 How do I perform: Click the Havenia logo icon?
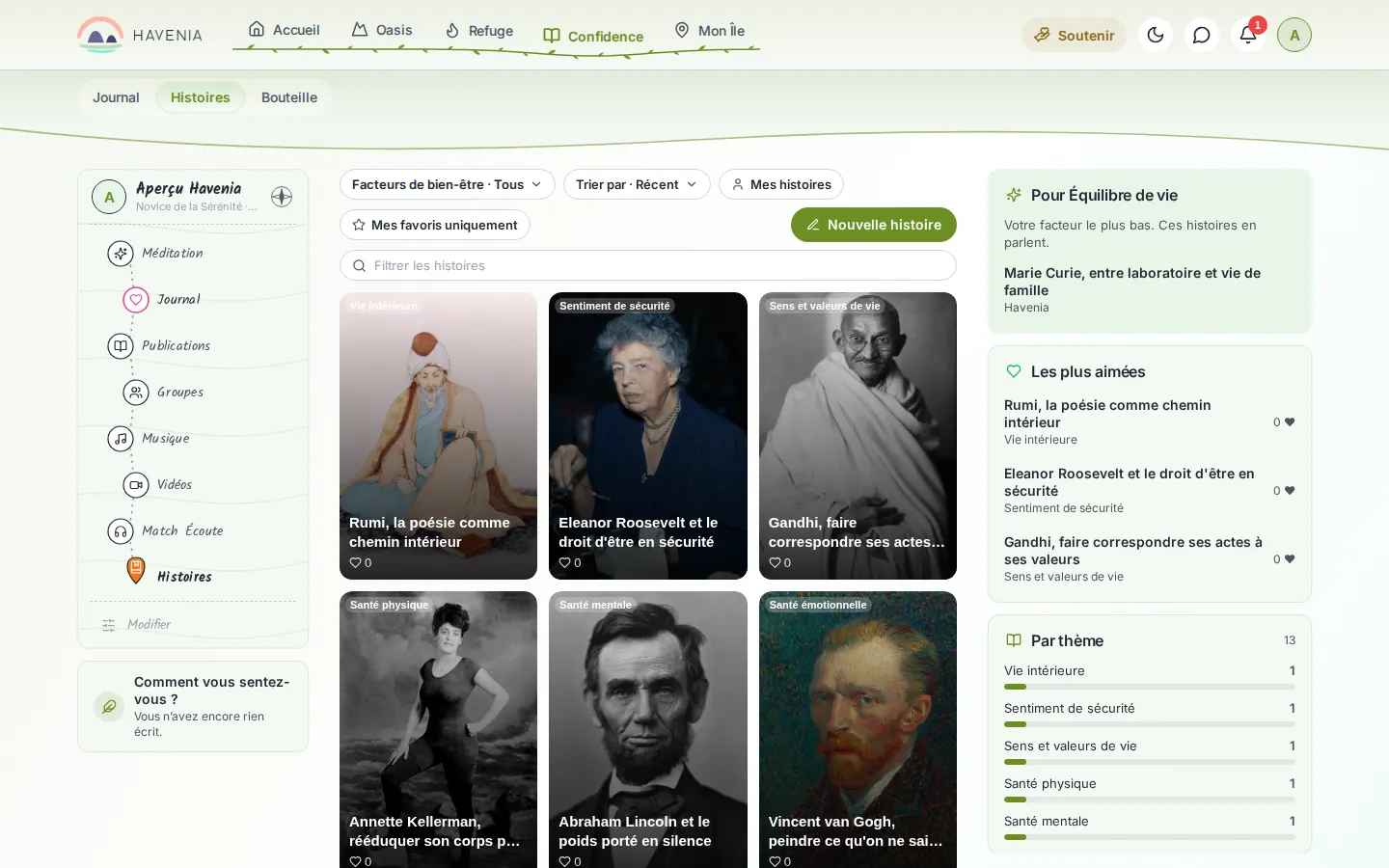100,35
